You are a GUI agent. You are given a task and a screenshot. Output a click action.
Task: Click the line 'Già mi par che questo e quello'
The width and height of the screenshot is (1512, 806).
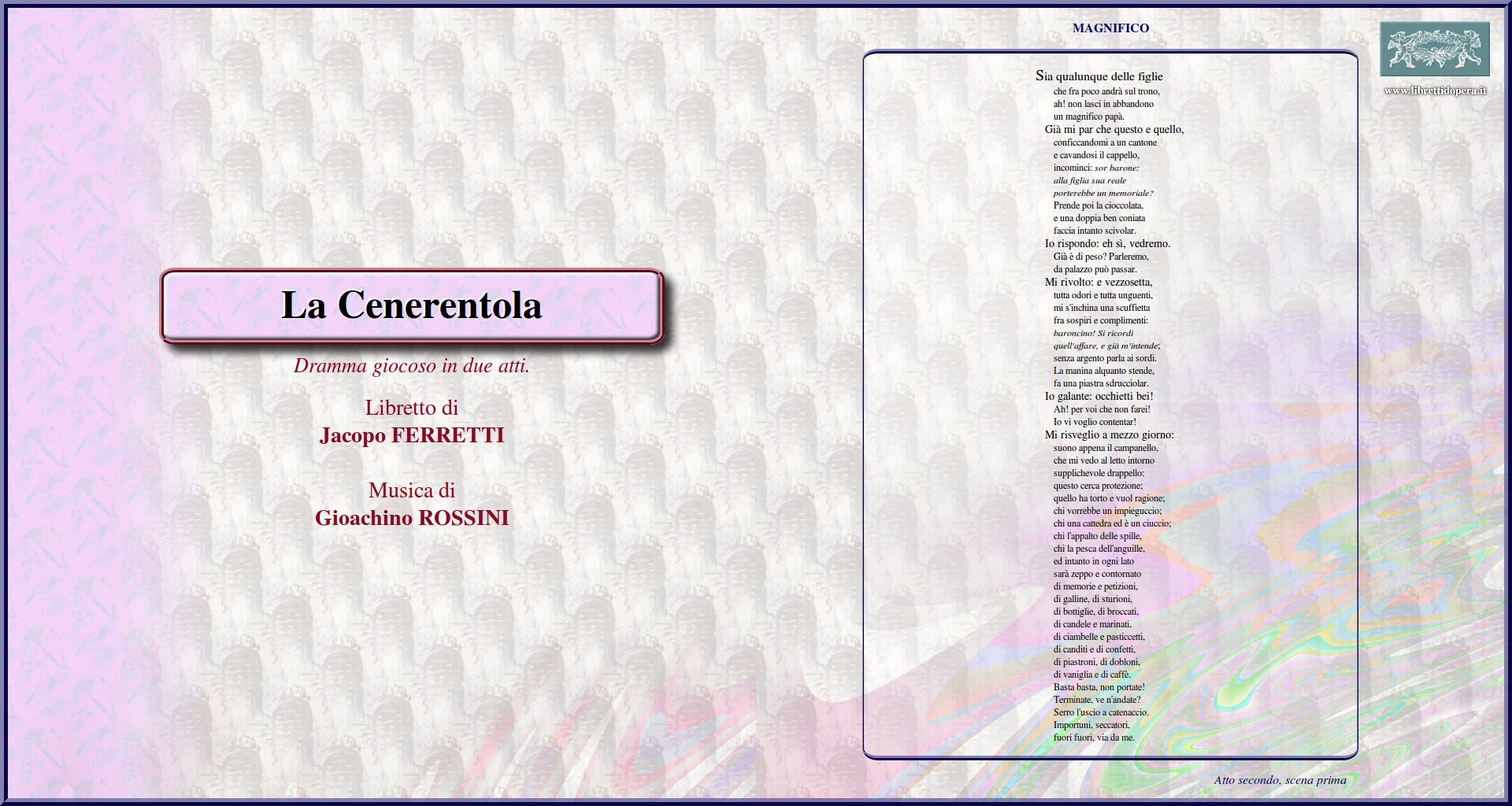click(1114, 129)
